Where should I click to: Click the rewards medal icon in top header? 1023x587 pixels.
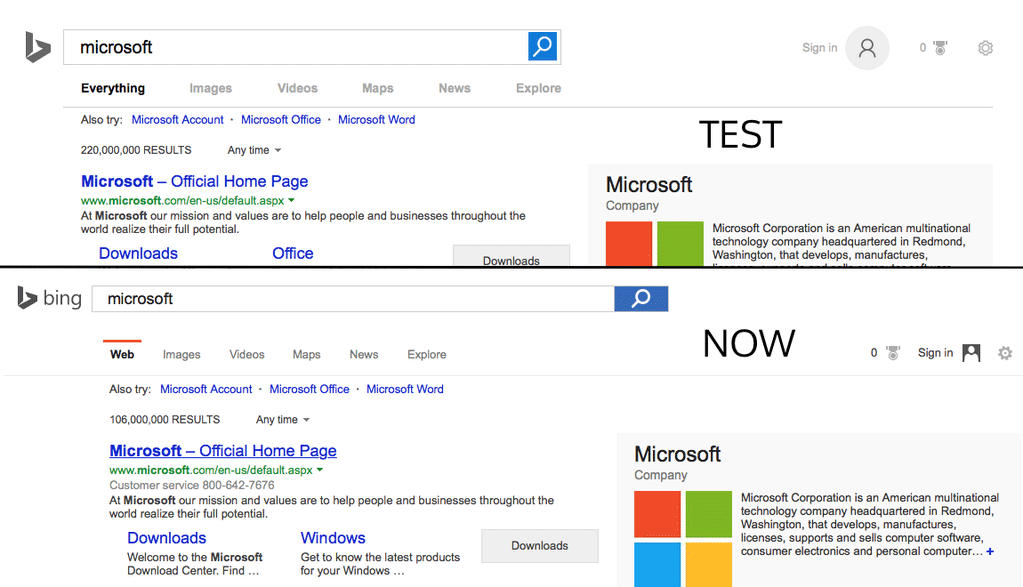940,48
